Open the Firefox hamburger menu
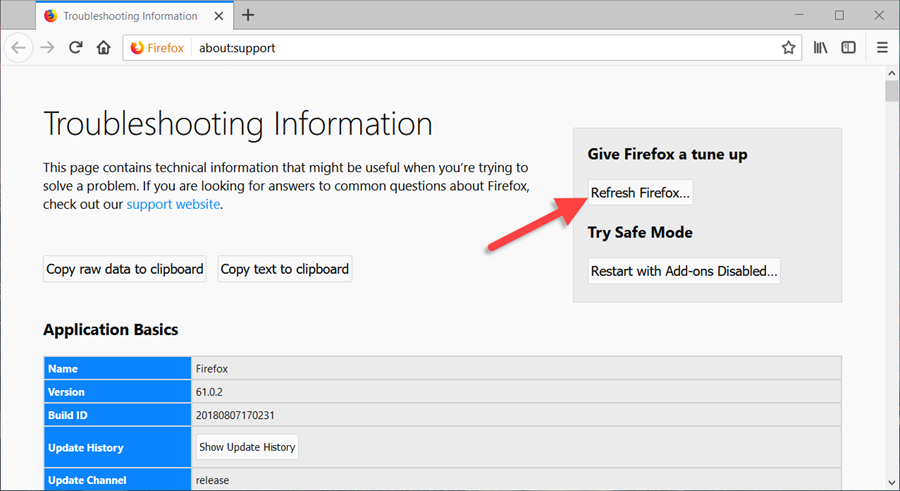This screenshot has width=900, height=491. pyautogui.click(x=882, y=48)
